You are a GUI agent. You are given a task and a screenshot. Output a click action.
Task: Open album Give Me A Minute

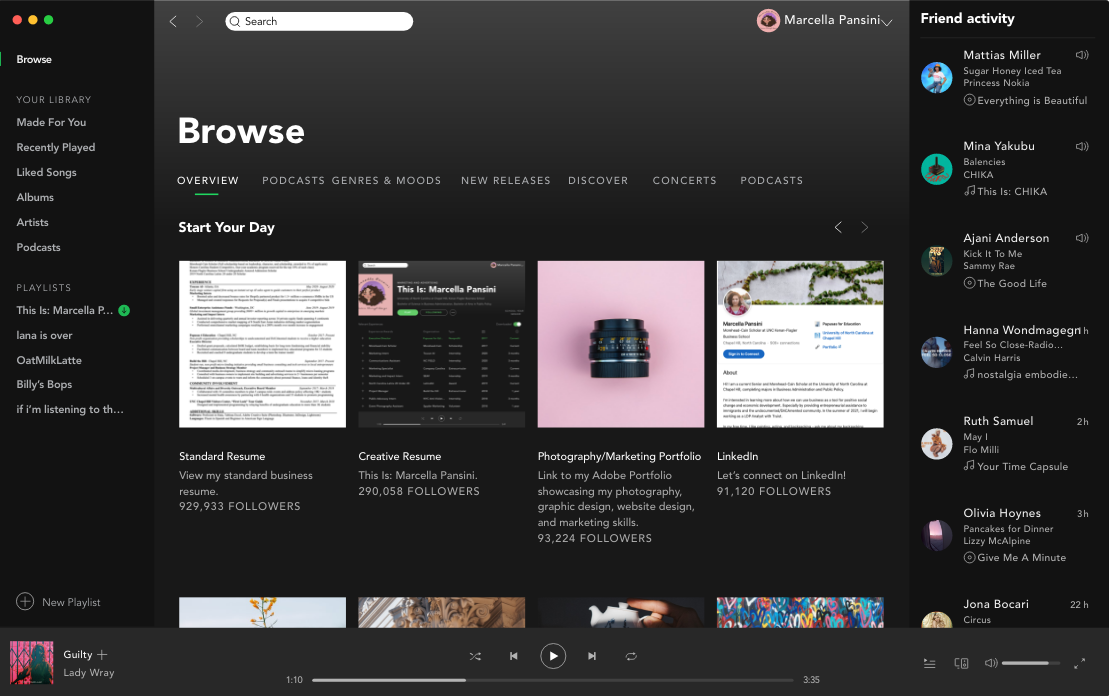click(1021, 557)
